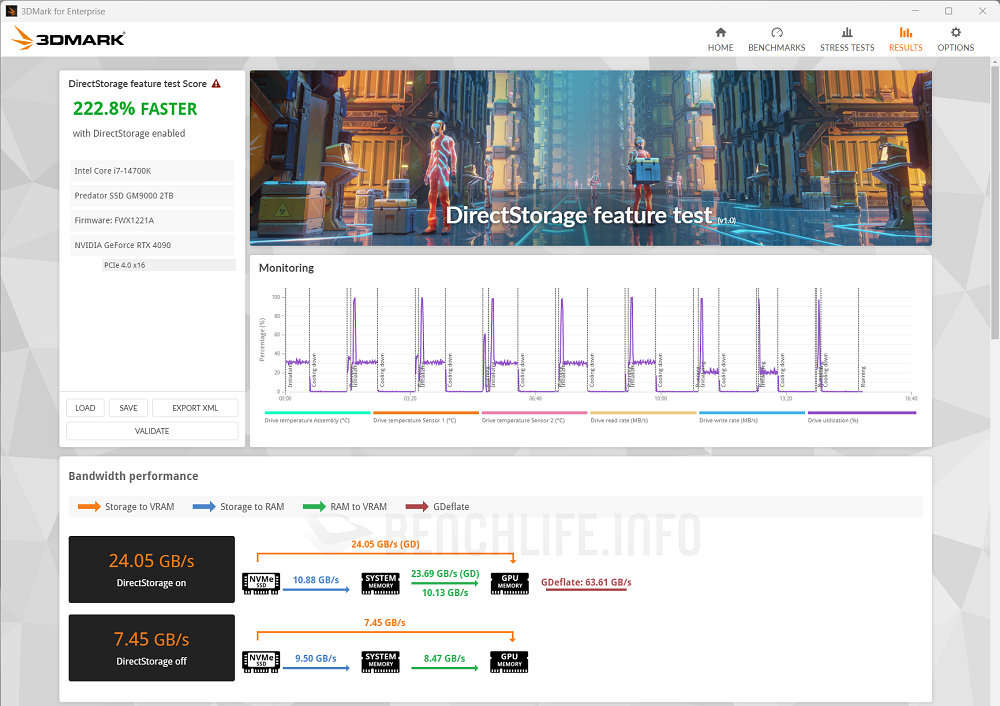Click the EXPORT XML button
Viewport: 1000px width, 706px height.
point(194,407)
